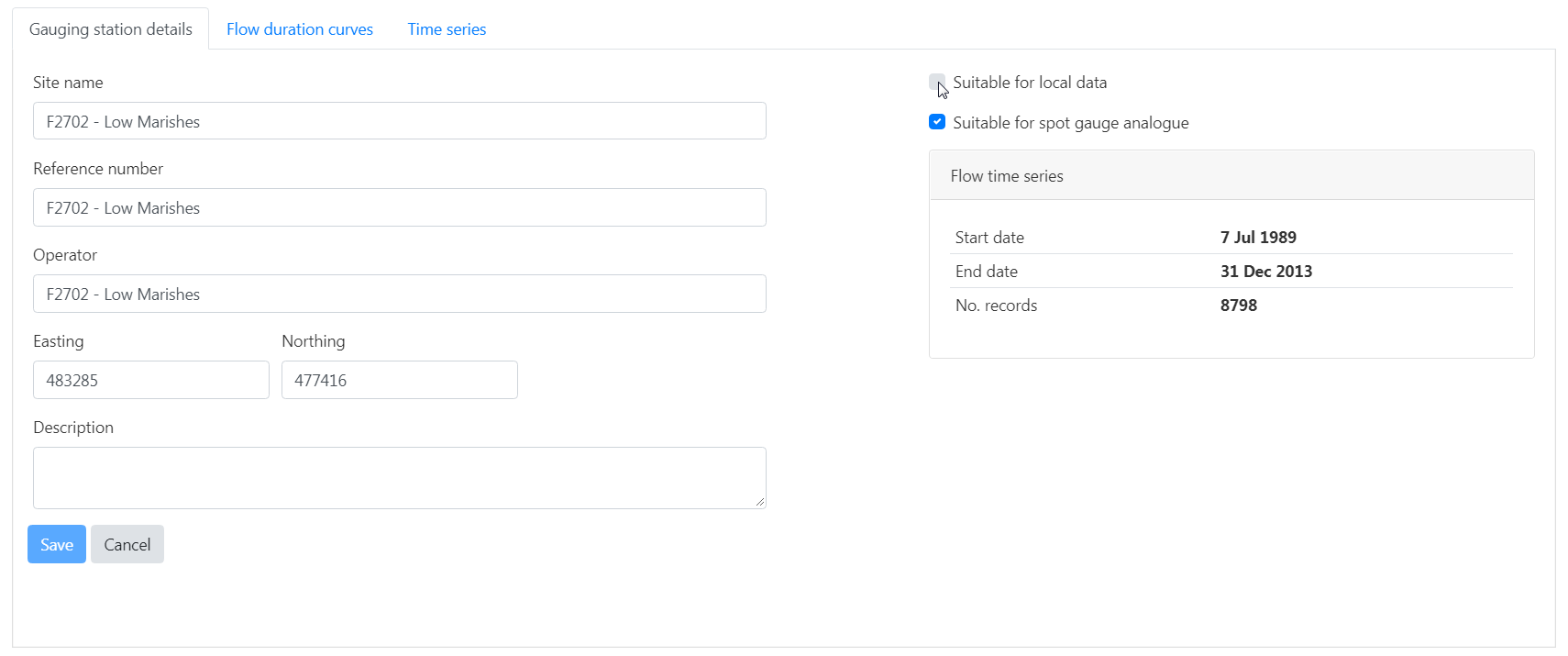Click the record count 8798
The width and height of the screenshot is (1568, 656).
[1238, 306]
